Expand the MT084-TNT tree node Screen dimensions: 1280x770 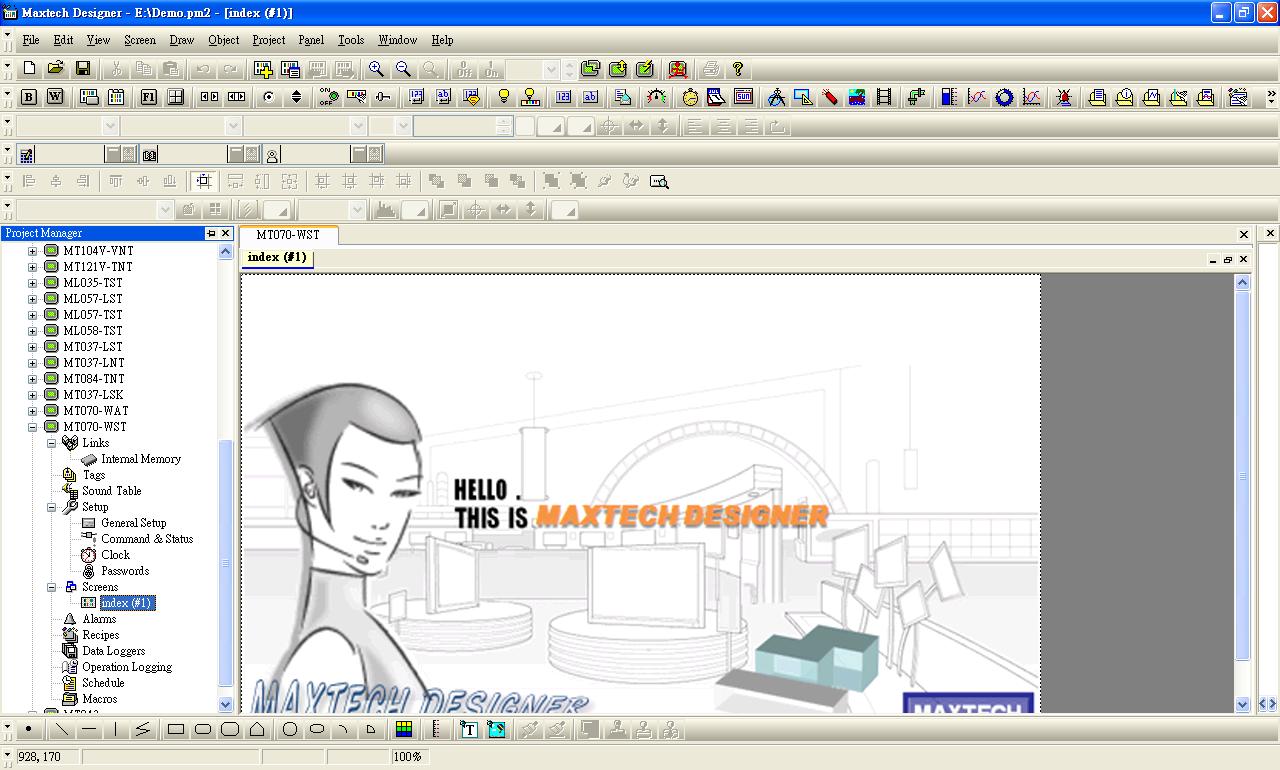tap(32, 379)
